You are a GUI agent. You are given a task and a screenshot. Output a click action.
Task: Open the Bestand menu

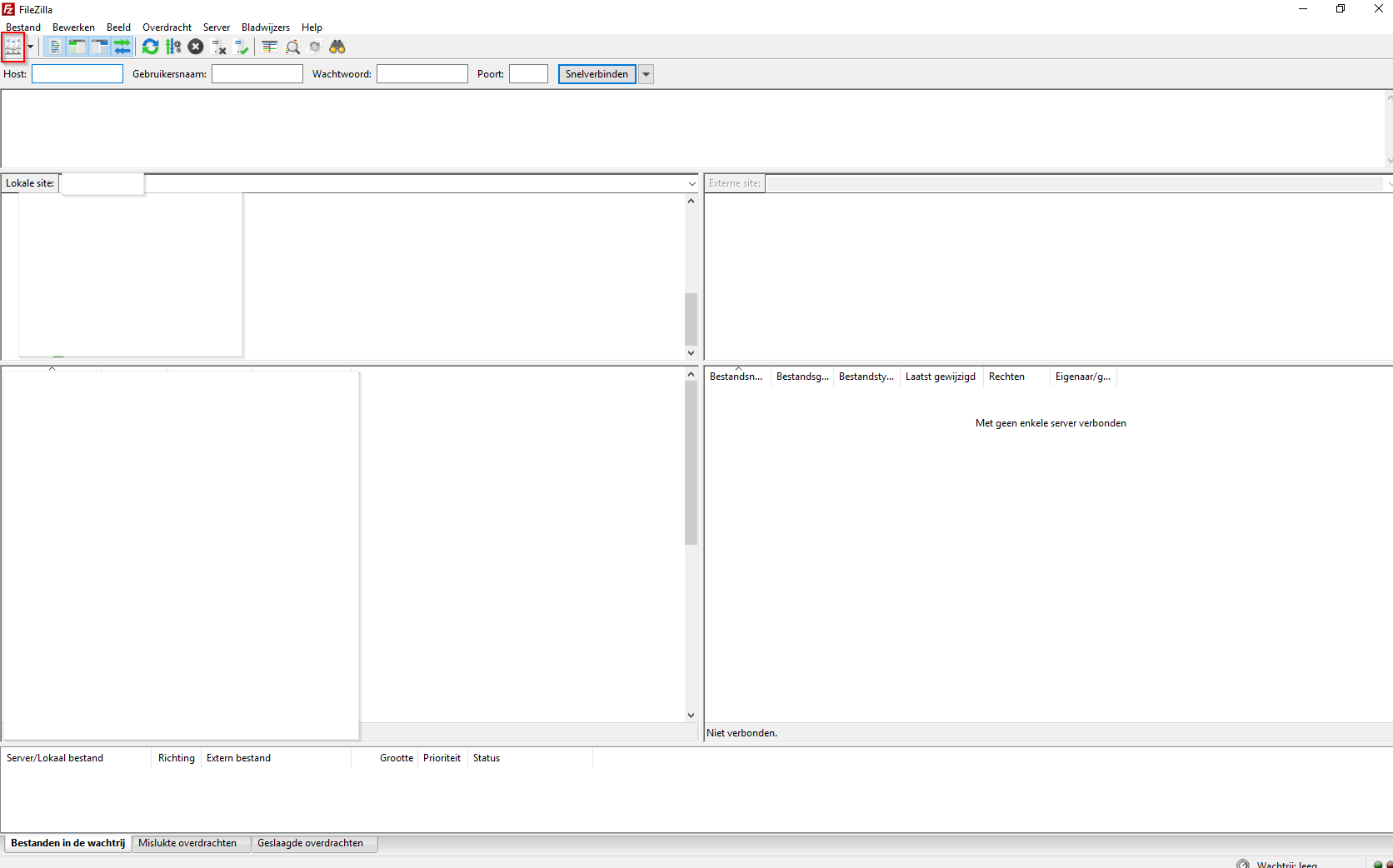pyautogui.click(x=23, y=27)
